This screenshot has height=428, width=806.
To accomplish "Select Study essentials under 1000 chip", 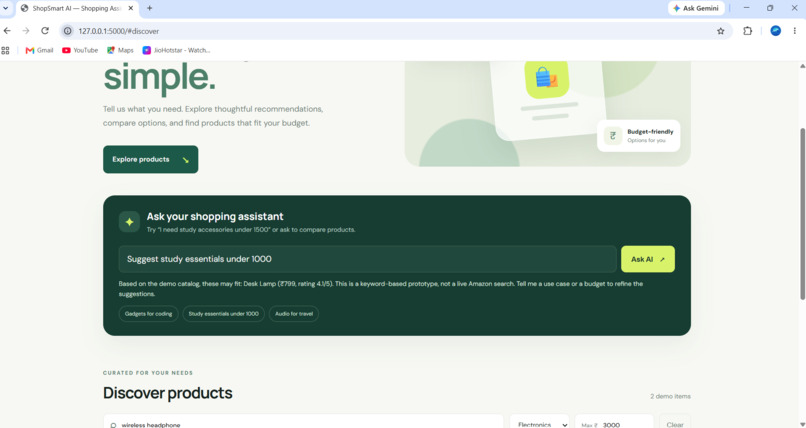I will pos(224,313).
